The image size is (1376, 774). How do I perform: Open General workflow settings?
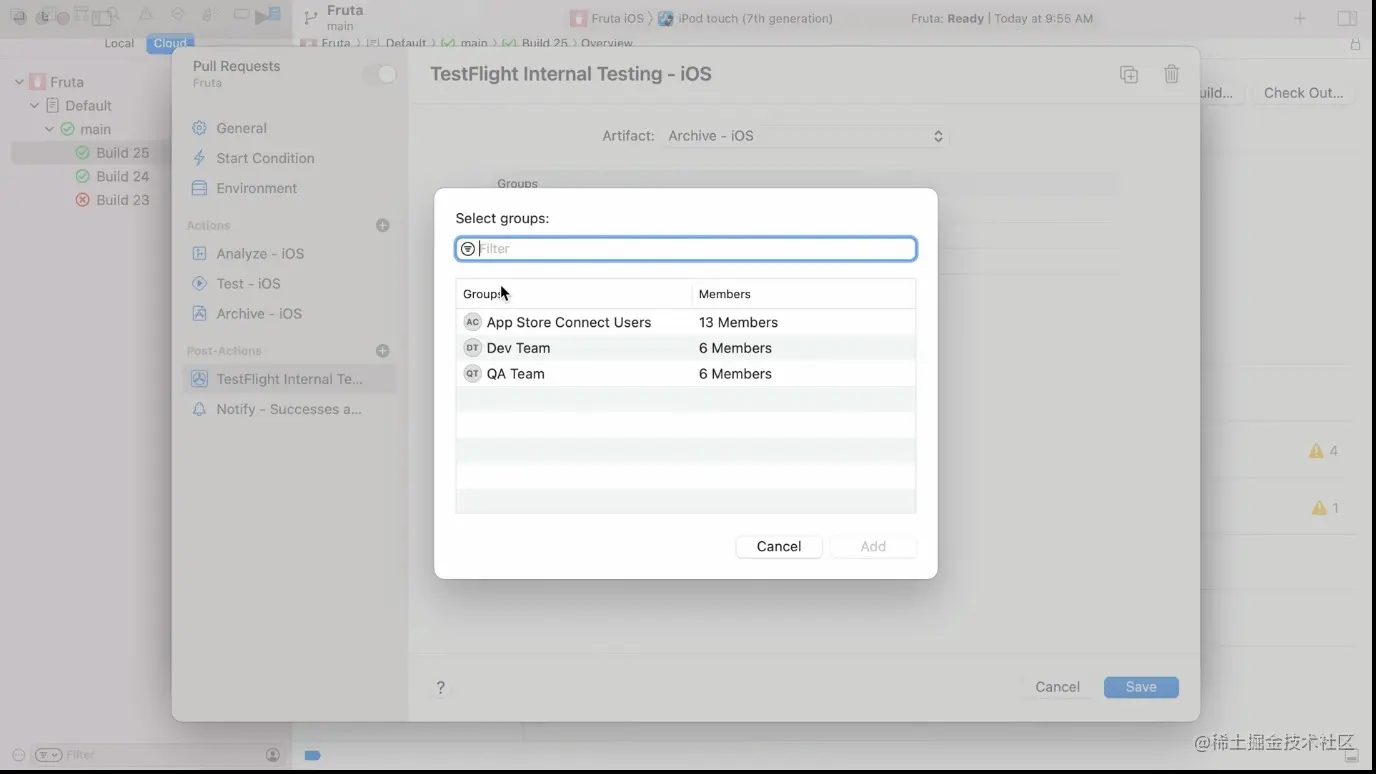(290, 128)
